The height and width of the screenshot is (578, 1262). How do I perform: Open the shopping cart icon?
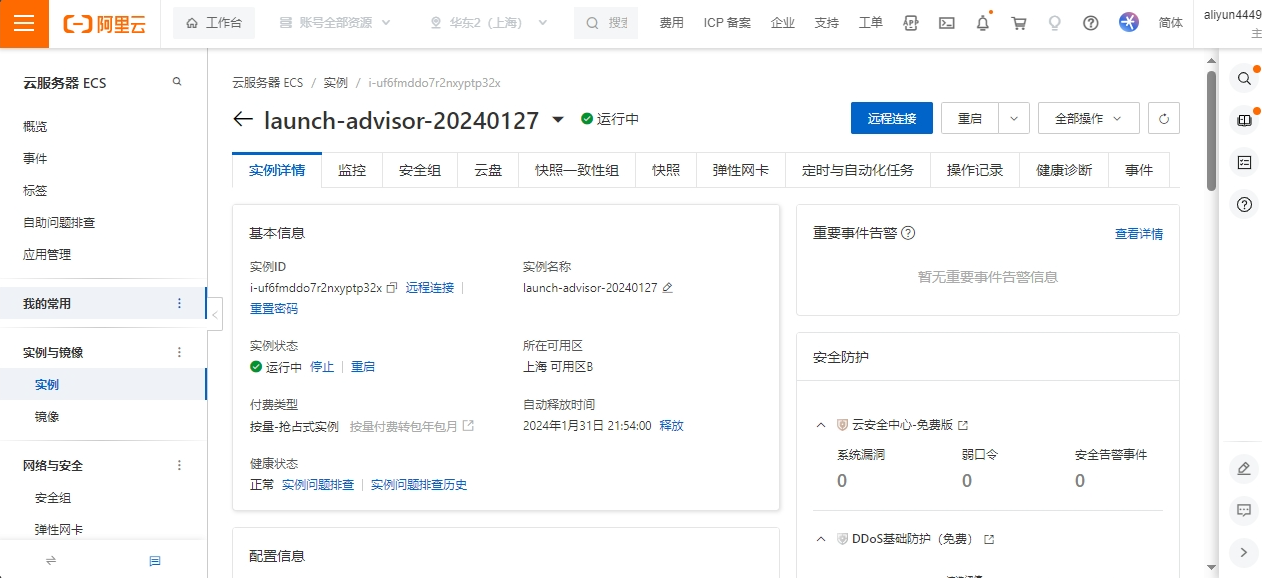(x=1019, y=23)
